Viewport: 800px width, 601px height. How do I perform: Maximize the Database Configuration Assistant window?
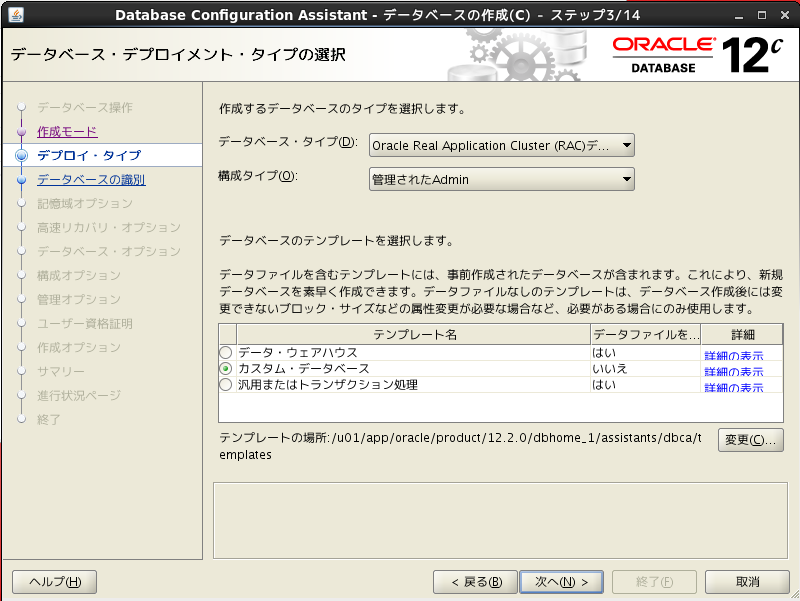[762, 15]
